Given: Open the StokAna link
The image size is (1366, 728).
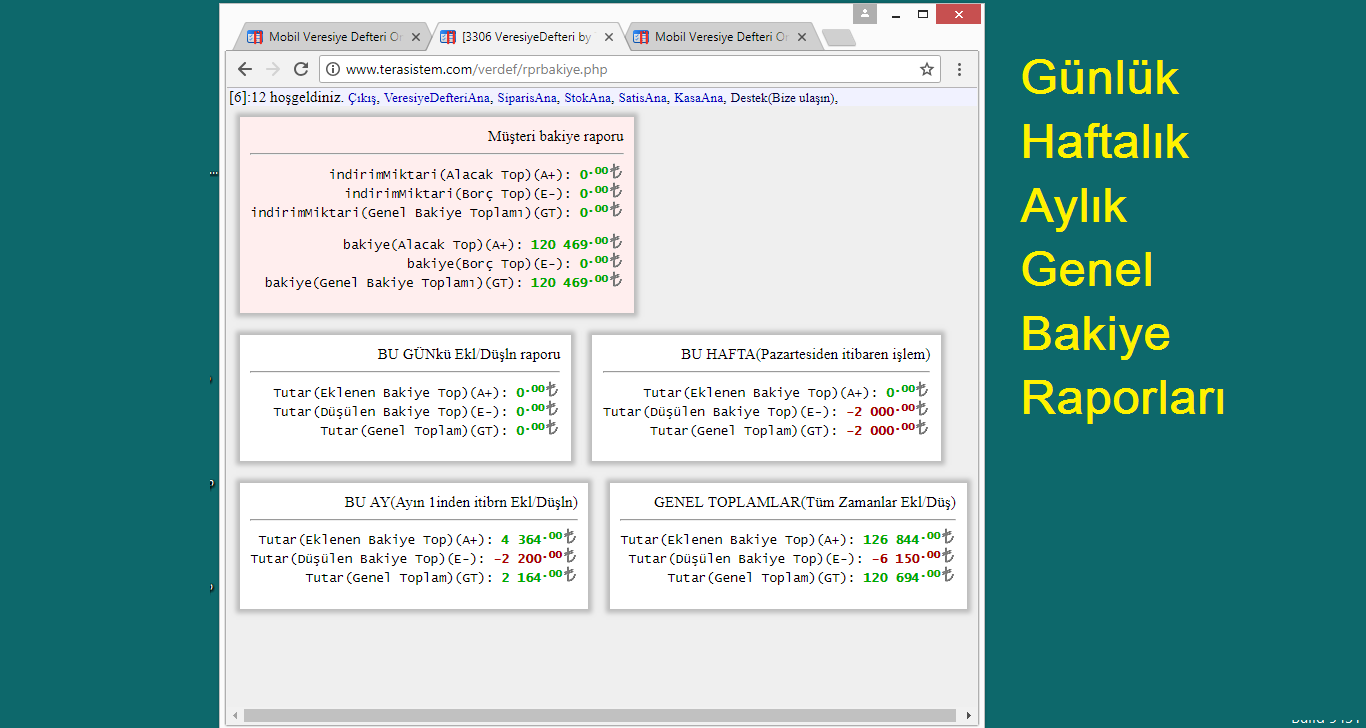Looking at the screenshot, I should pyautogui.click(x=588, y=98).
